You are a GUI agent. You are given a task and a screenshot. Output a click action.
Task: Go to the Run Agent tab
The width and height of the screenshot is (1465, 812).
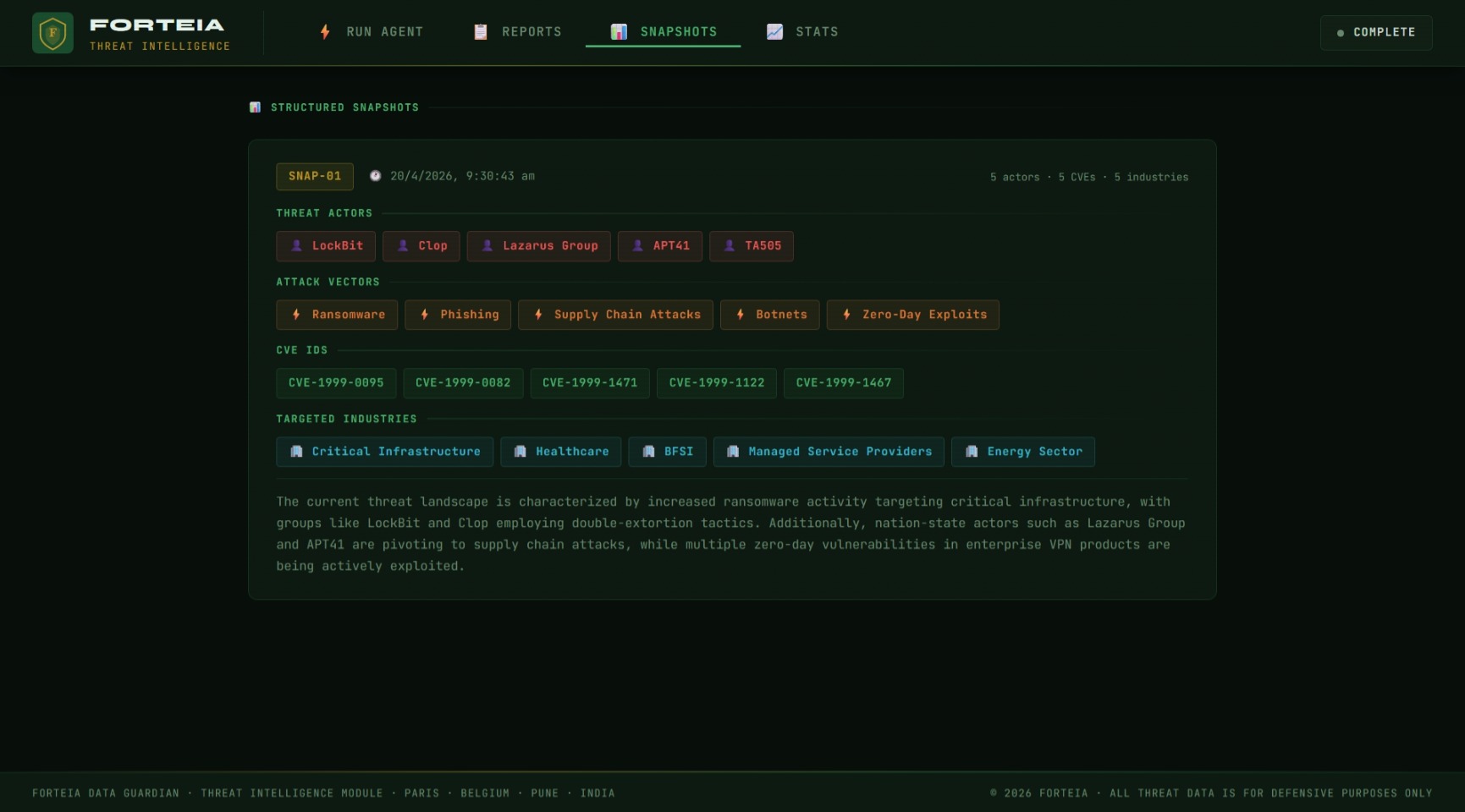(372, 32)
